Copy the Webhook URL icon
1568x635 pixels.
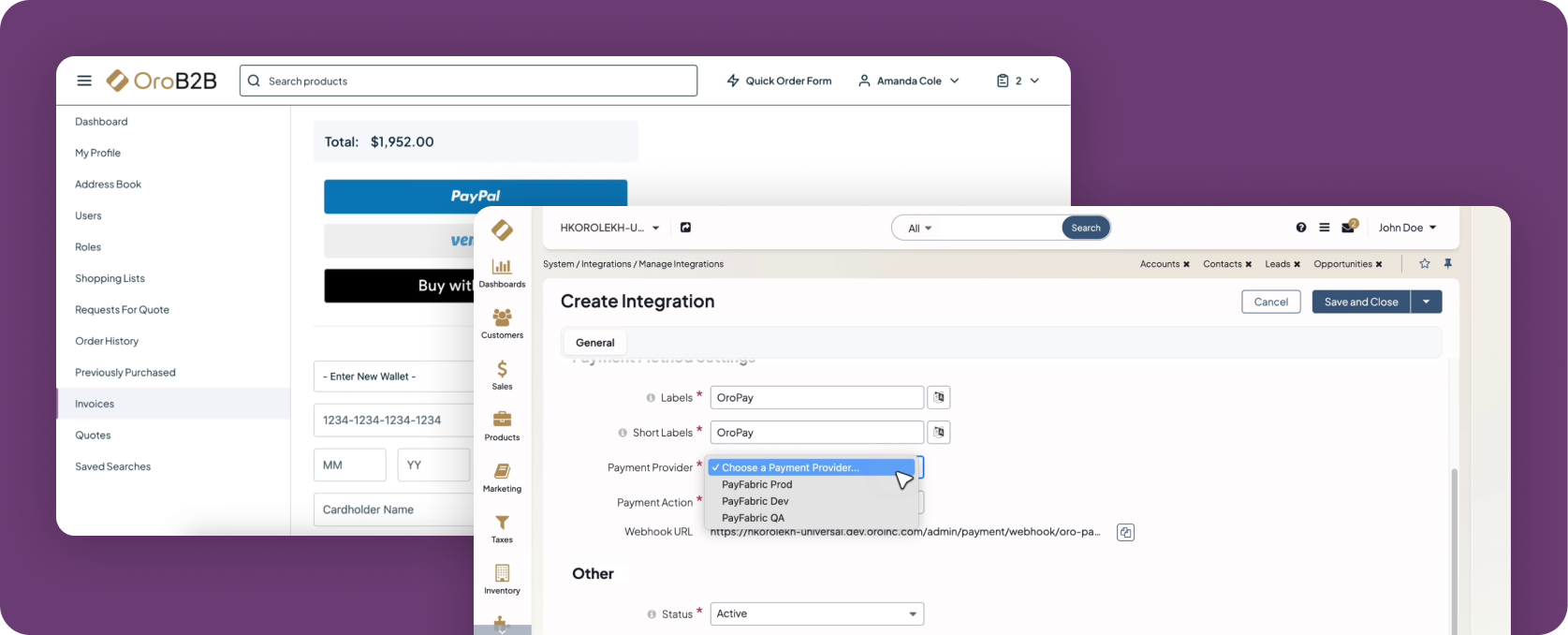pyautogui.click(x=1126, y=532)
